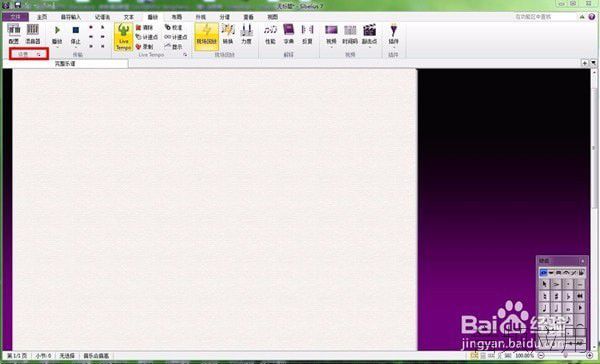The height and width of the screenshot is (364, 600).
Task: Open the purple File (文件) tab
Action: point(15,17)
